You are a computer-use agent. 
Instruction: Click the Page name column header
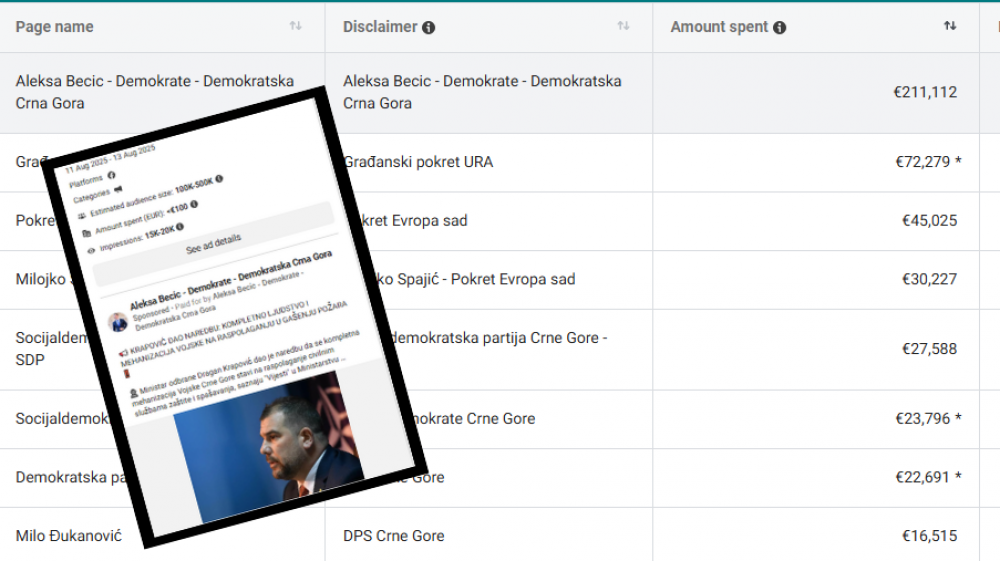[55, 27]
